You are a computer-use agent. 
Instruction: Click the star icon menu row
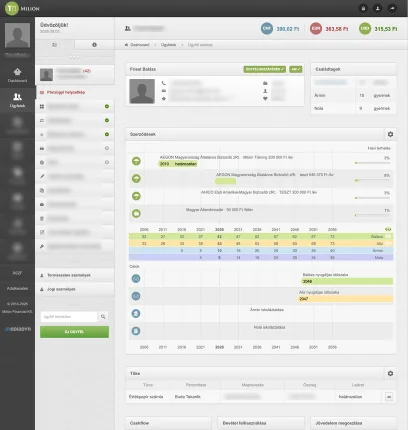click(75, 134)
